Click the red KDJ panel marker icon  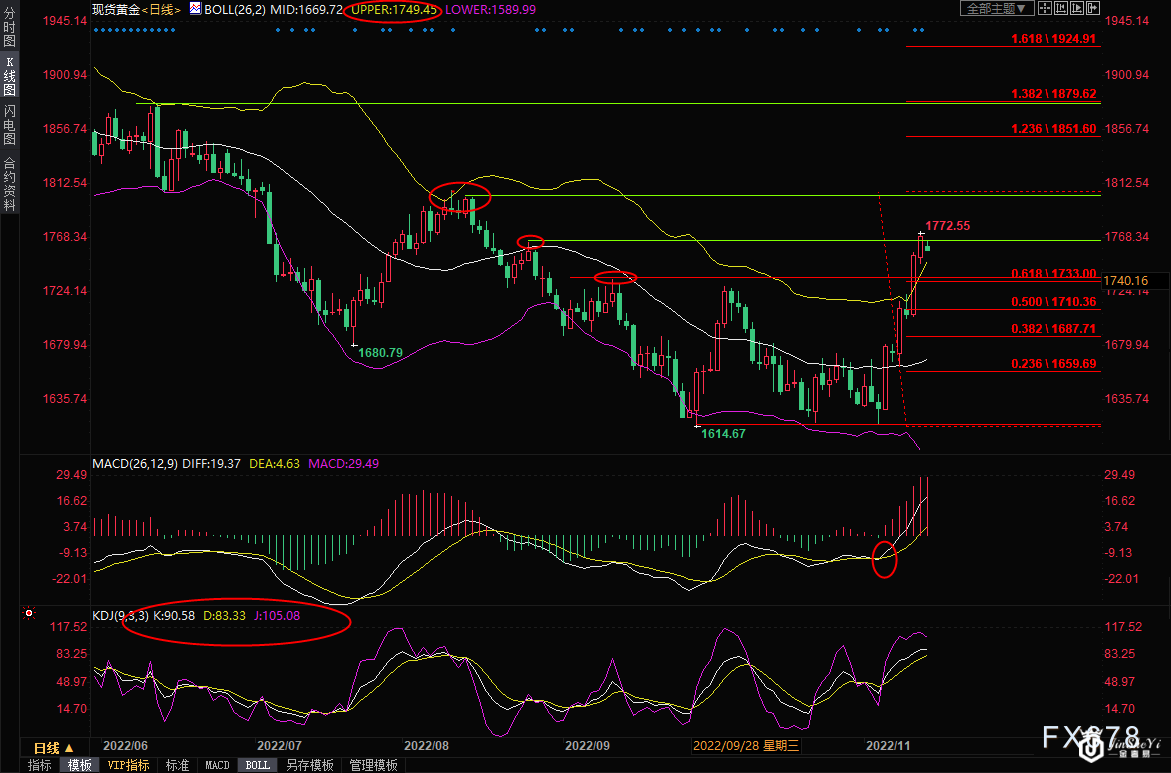click(29, 613)
